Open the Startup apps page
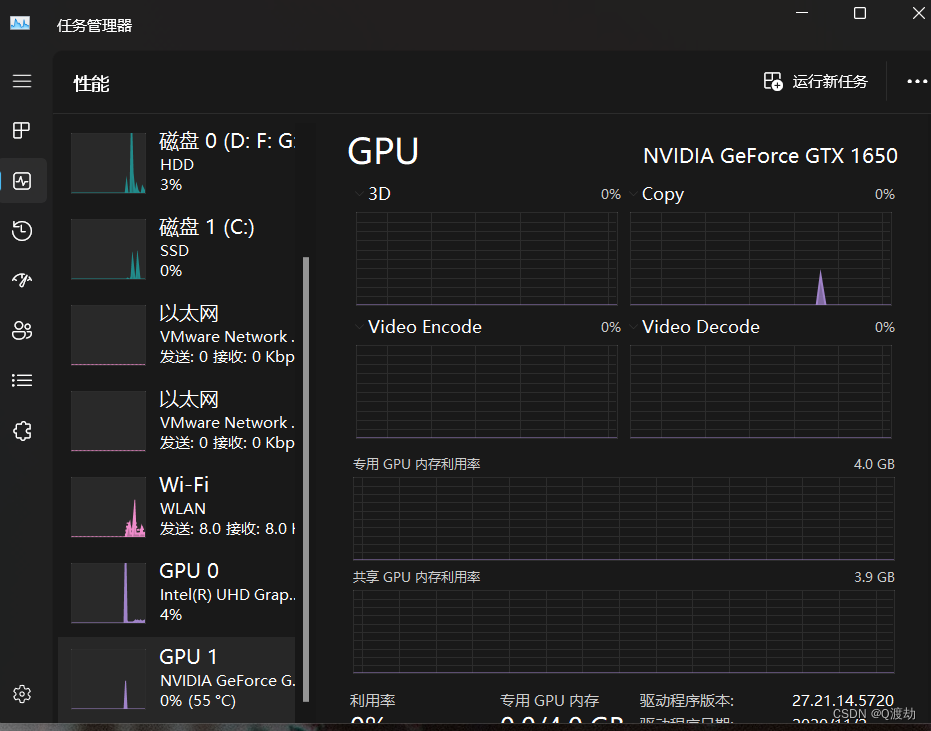This screenshot has width=931, height=731. (x=22, y=280)
